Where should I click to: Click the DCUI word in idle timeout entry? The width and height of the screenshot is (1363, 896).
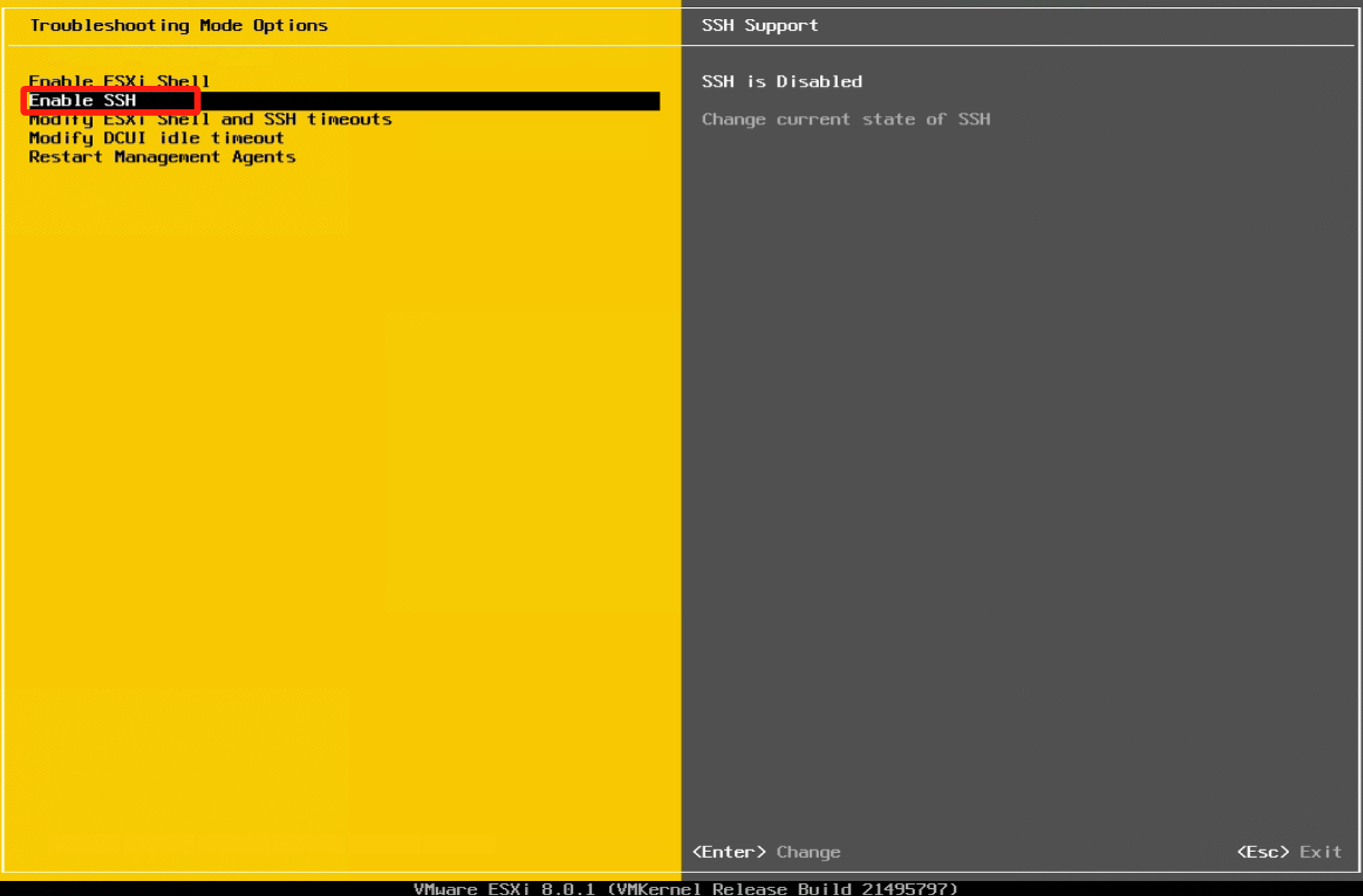124,138
